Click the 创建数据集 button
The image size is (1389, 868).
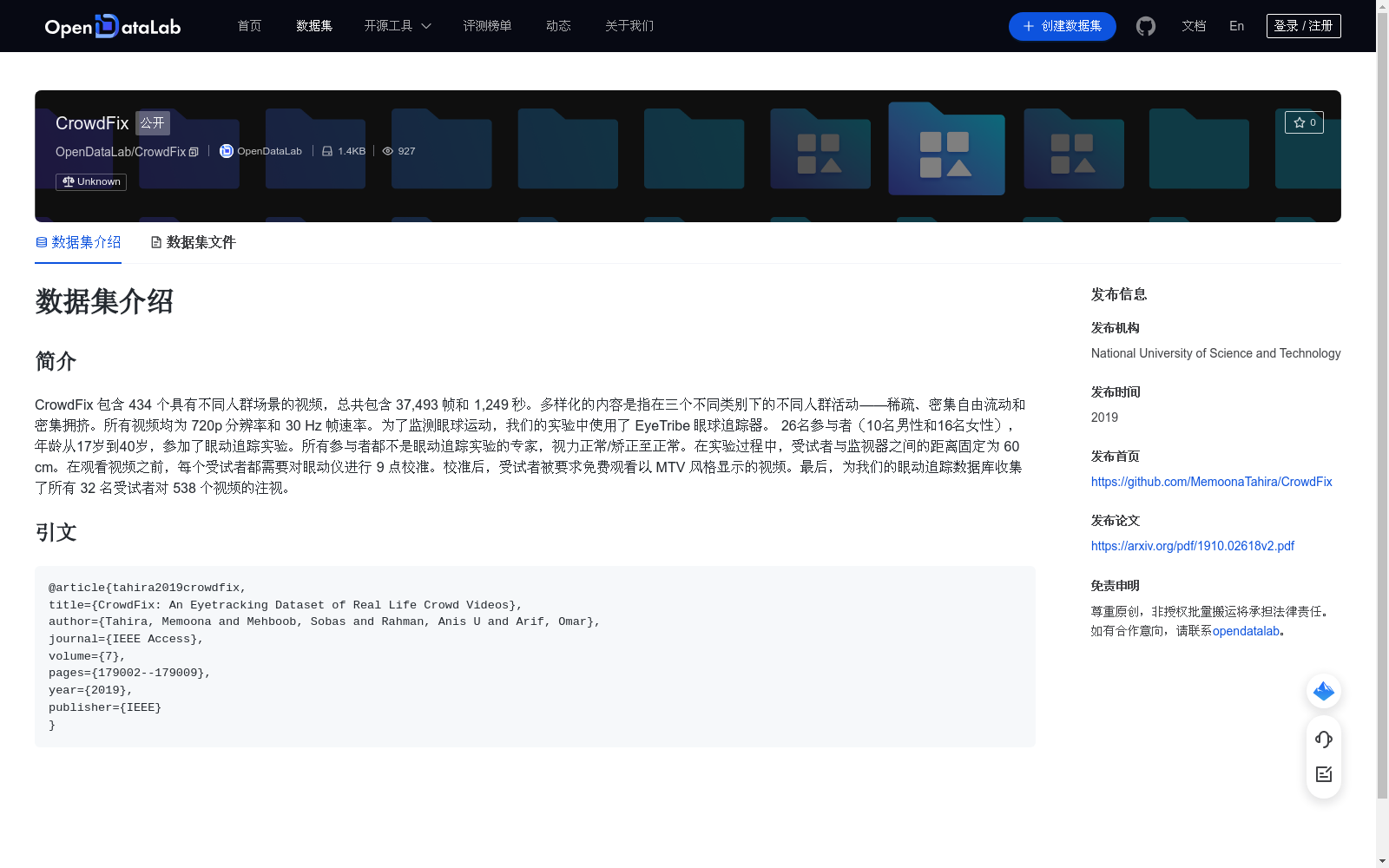[x=1062, y=26]
